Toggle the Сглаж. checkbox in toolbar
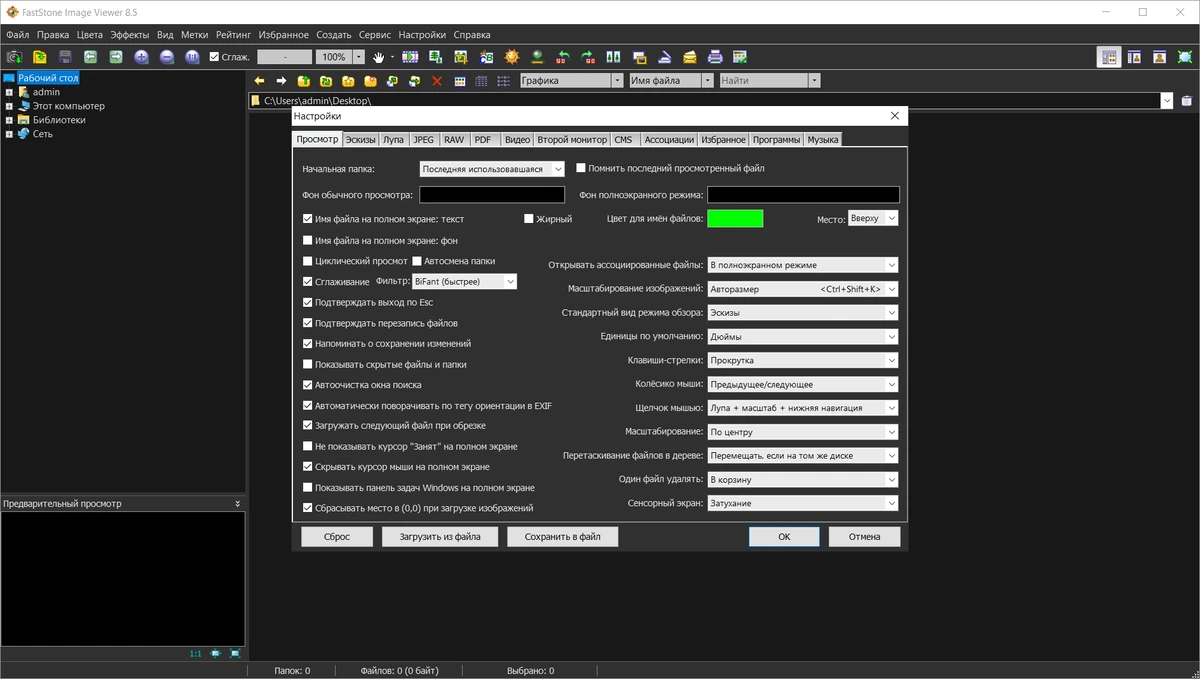This screenshot has width=1200, height=679. 215,57
